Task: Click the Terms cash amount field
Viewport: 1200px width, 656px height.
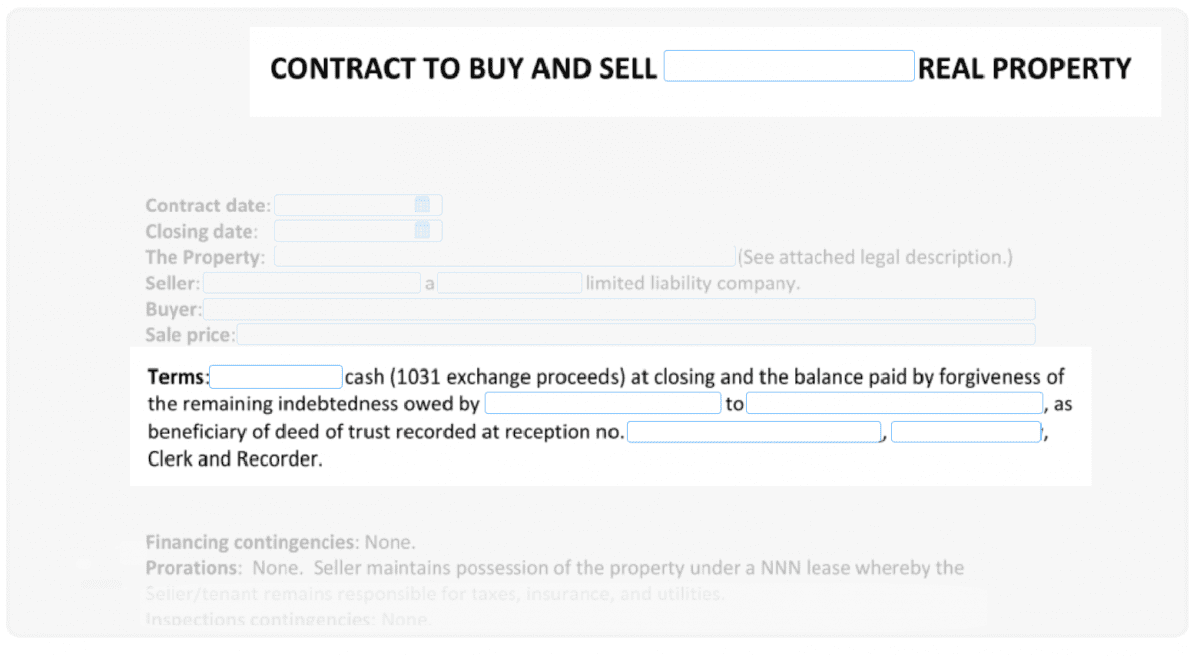Action: pos(276,377)
